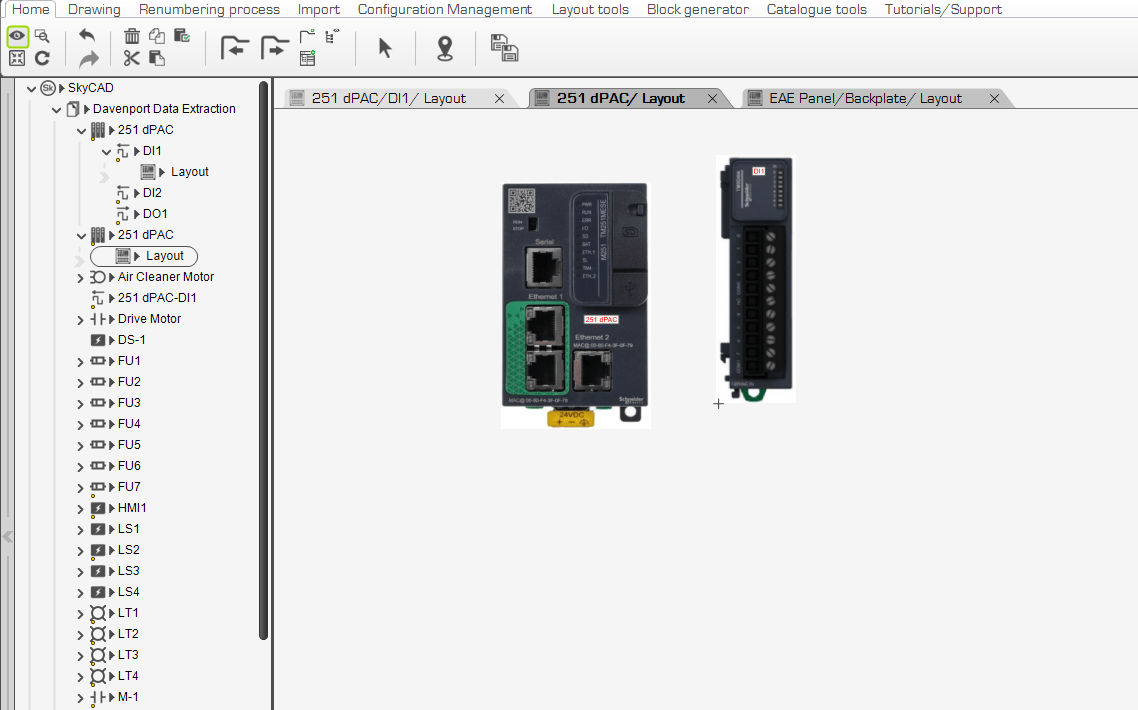Click the refresh/reload icon below undo
This screenshot has height=710, width=1138.
tap(42, 58)
